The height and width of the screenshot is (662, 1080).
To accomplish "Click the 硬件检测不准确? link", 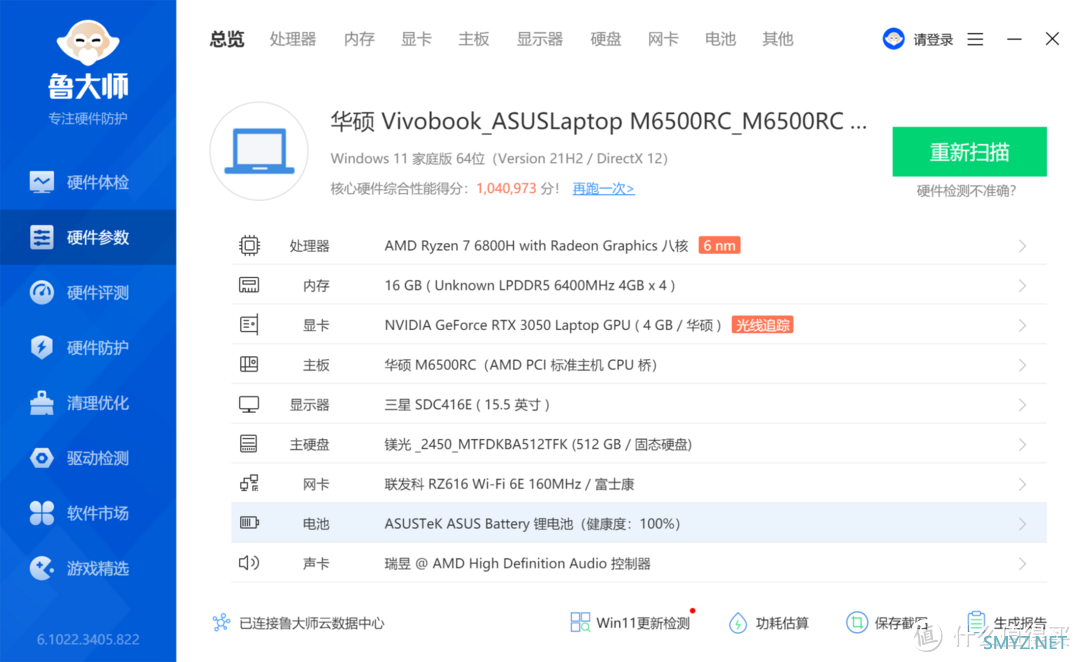I will 966,191.
